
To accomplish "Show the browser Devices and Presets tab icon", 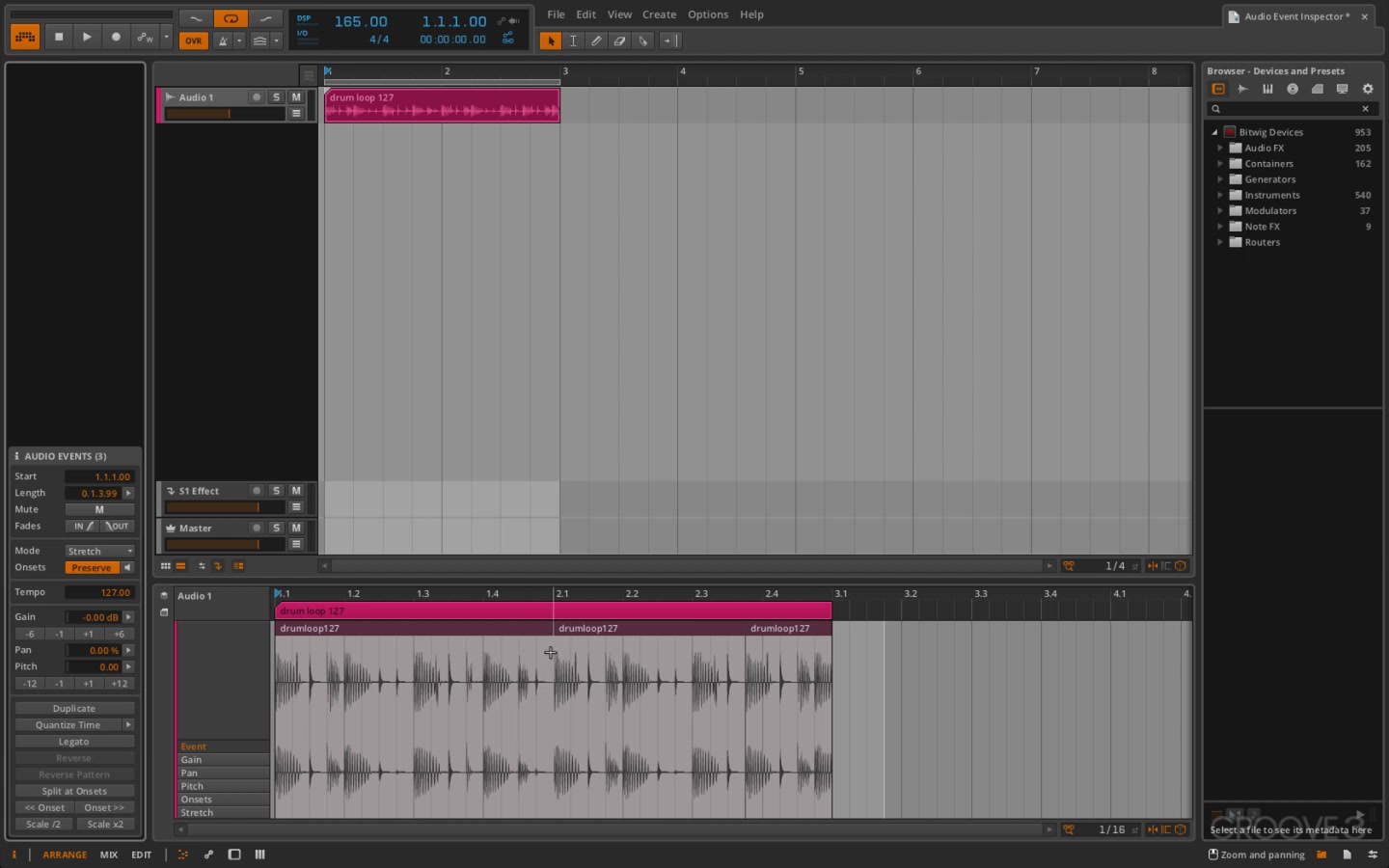I will (1218, 89).
